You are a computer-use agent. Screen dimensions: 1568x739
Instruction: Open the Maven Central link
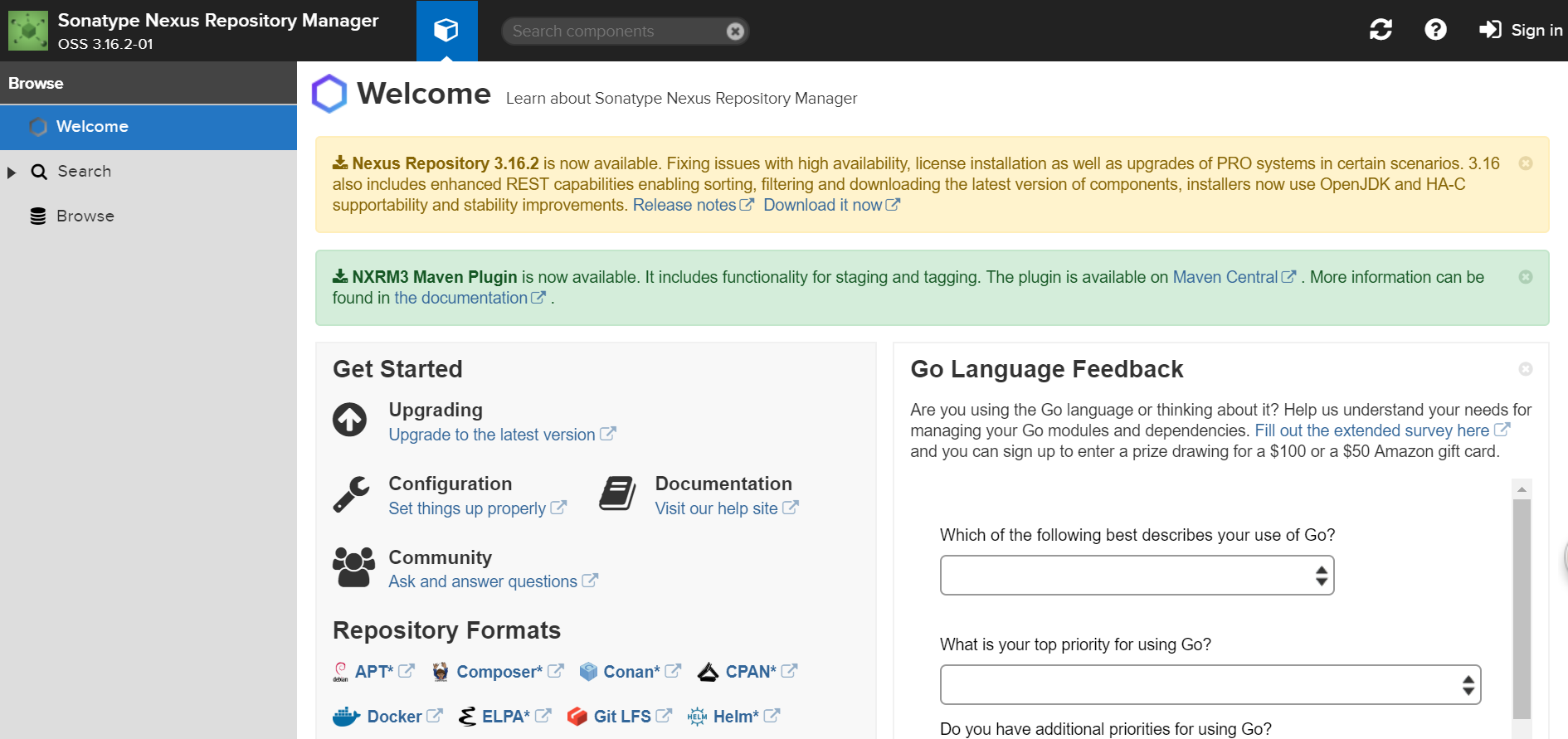(1225, 277)
